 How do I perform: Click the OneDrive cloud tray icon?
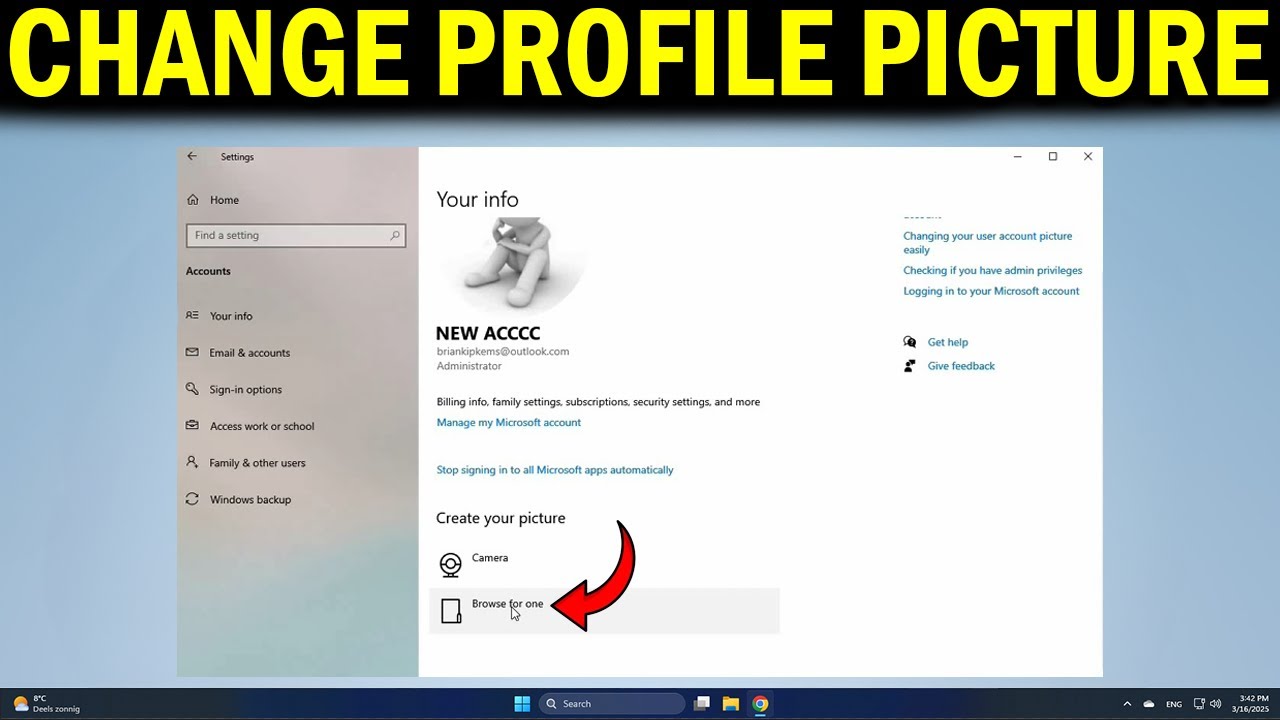pyautogui.click(x=1149, y=704)
